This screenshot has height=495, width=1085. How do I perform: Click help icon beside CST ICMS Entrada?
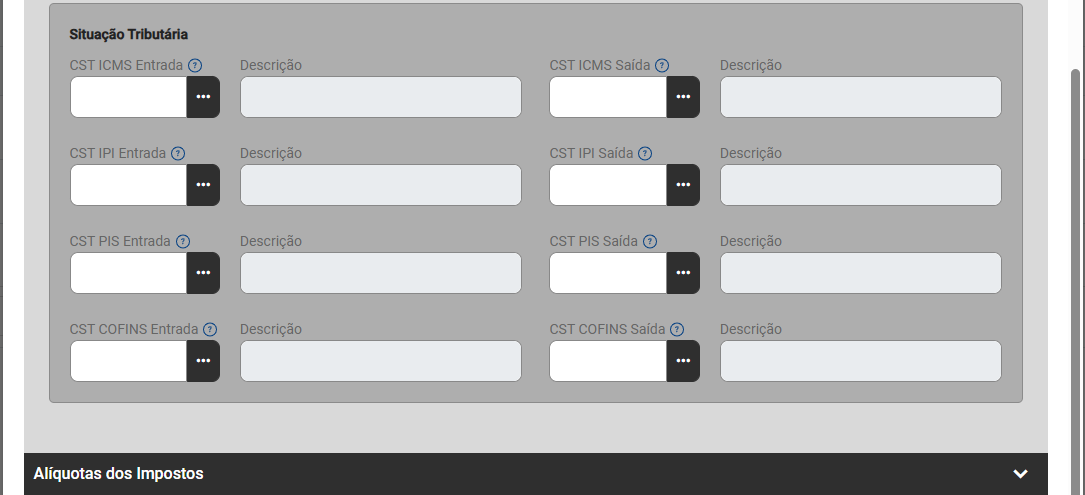(195, 65)
